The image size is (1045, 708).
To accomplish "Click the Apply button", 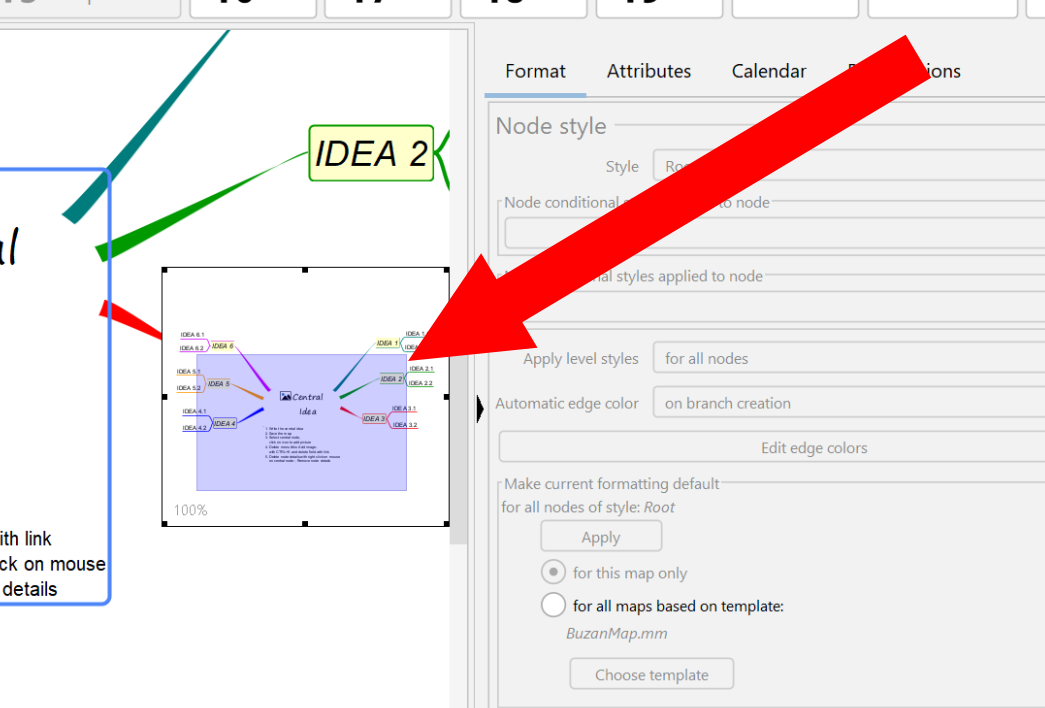I will click(x=600, y=537).
